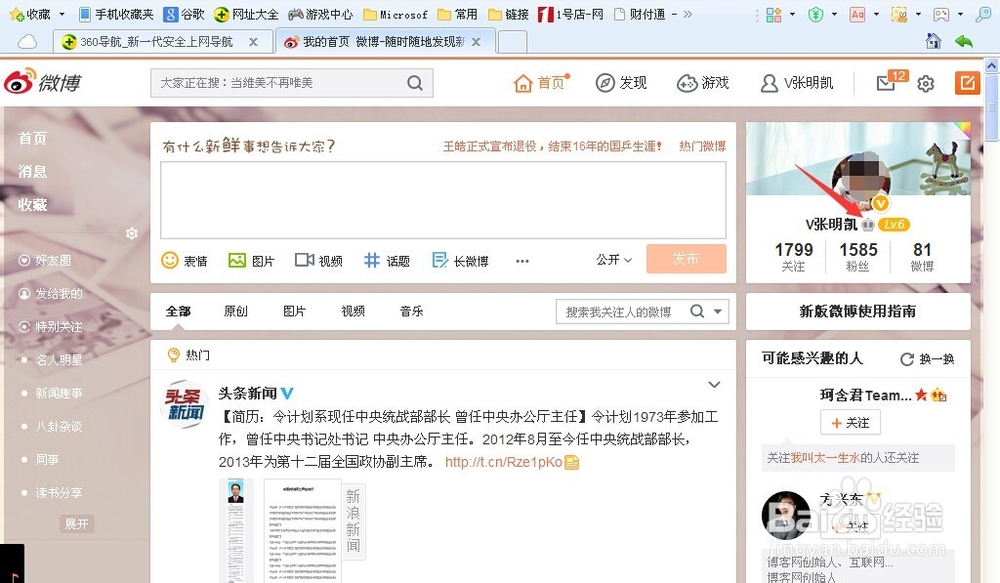Screen dimensions: 1000x583
Task: Open the messages envelope showing 12 notifications
Action: pos(886,83)
